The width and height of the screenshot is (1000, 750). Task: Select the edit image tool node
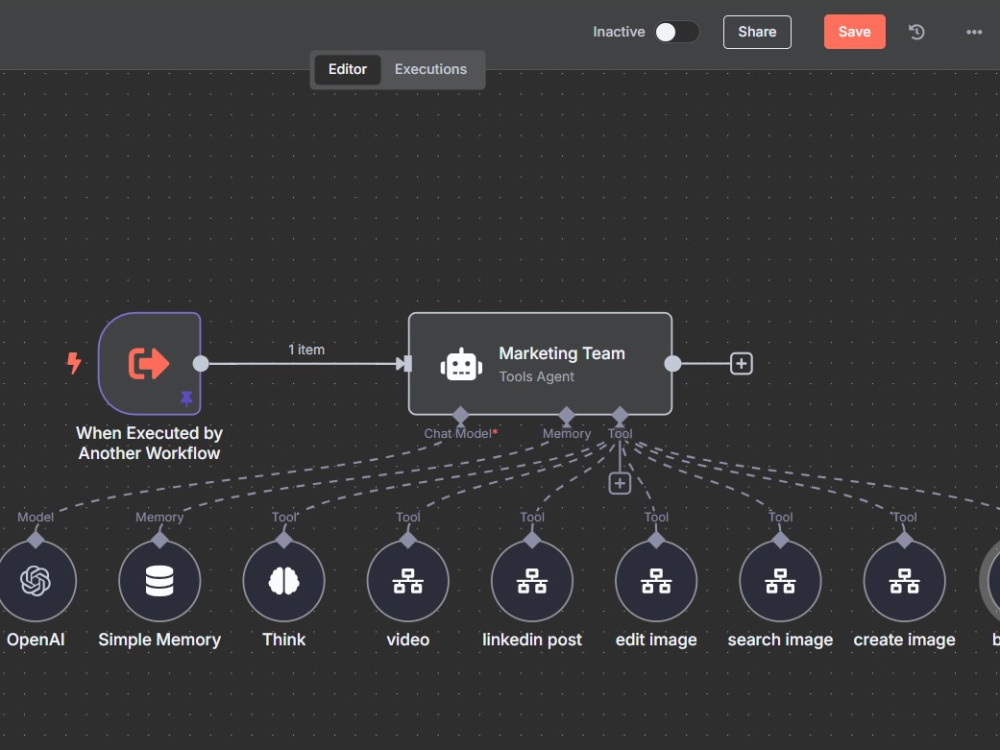point(656,581)
